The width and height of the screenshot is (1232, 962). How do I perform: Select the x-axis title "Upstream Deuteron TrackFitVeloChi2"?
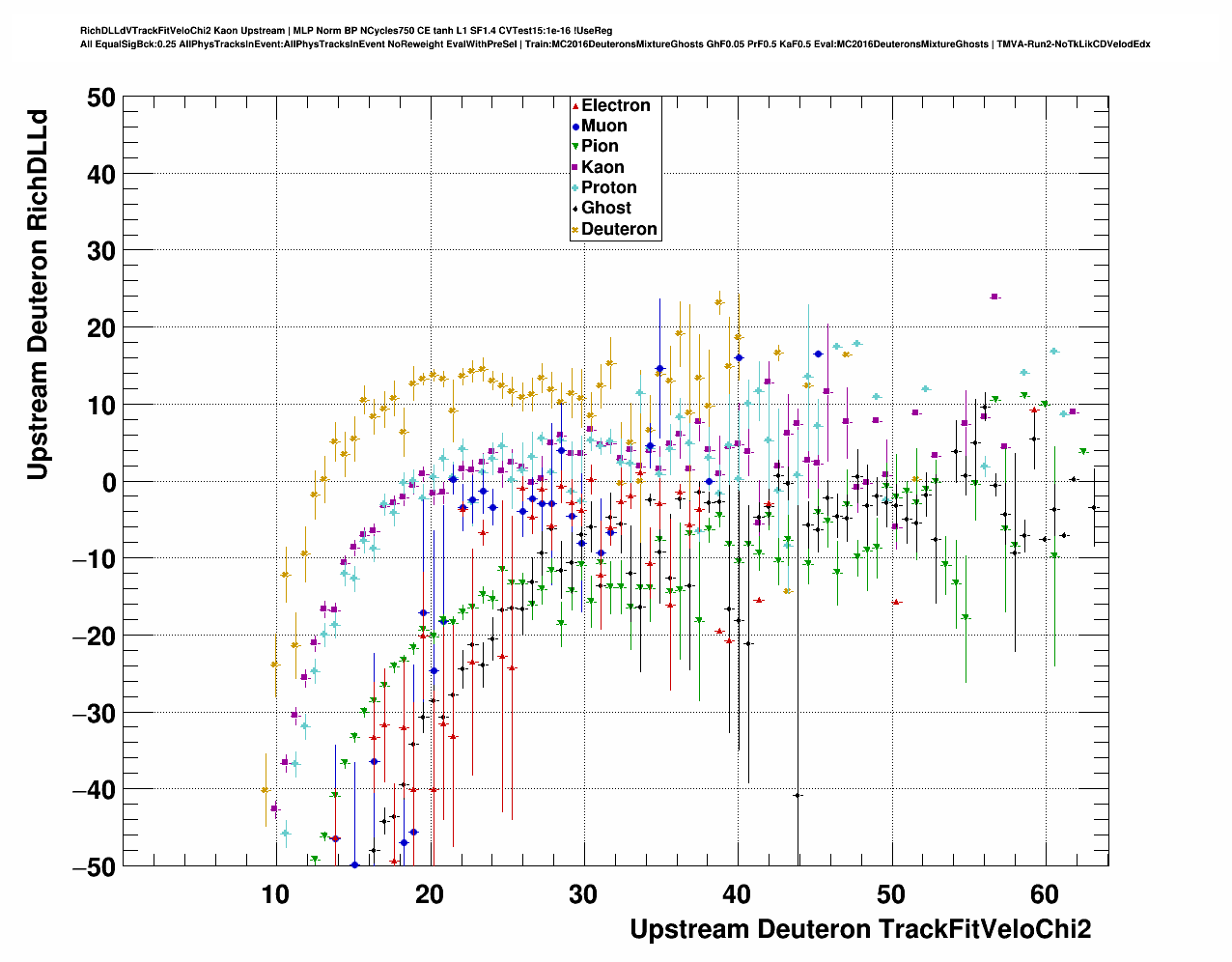pos(860,929)
